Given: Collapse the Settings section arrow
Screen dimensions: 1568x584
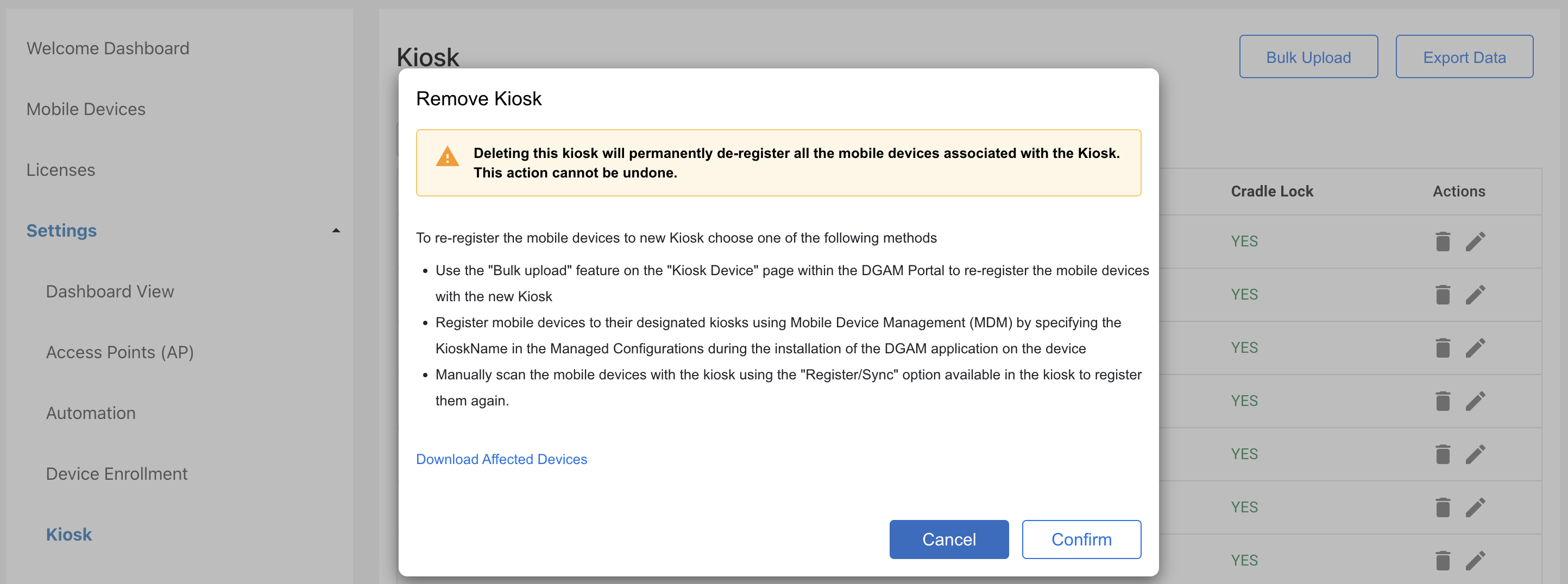Looking at the screenshot, I should pos(336,231).
